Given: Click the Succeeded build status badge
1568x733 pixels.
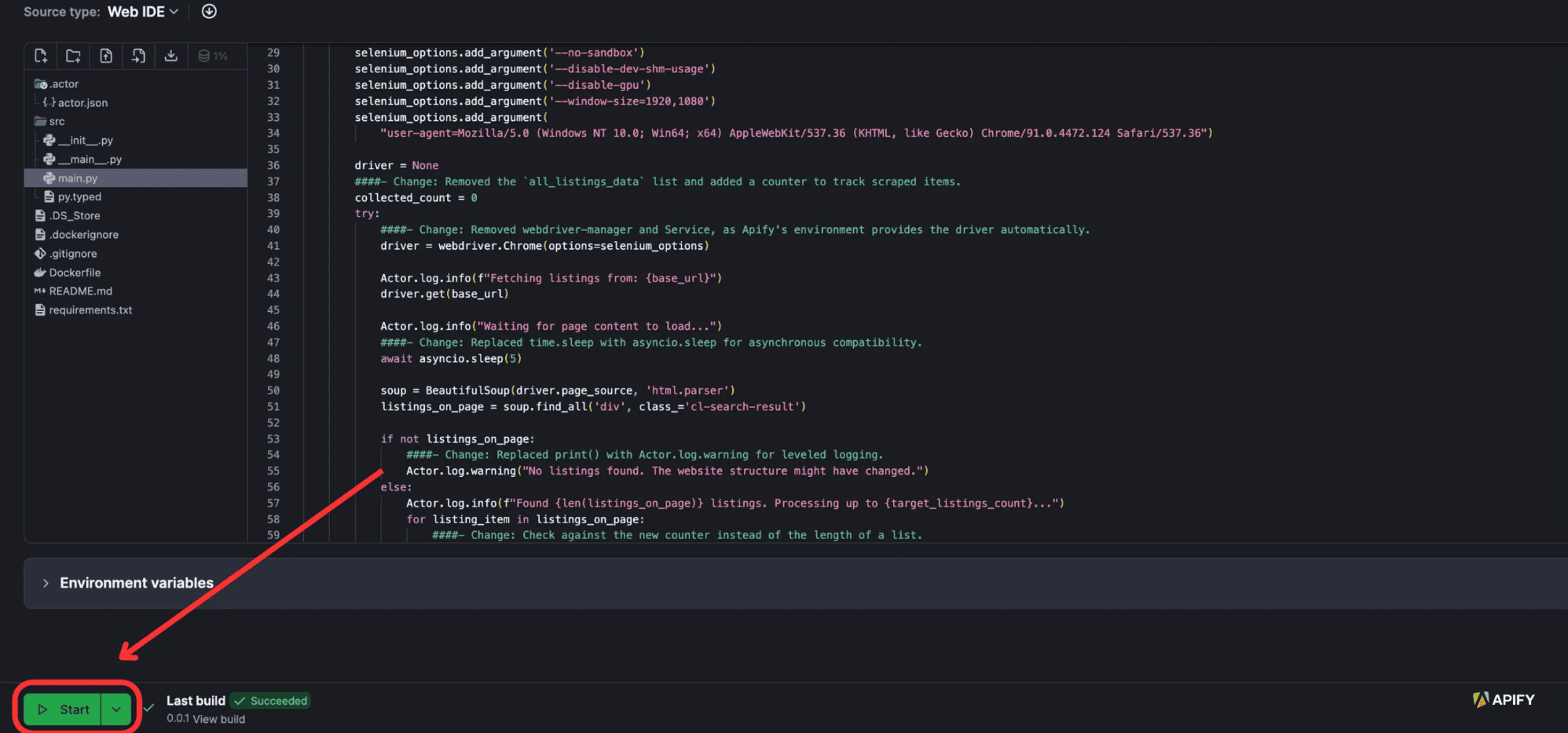Looking at the screenshot, I should coord(269,700).
